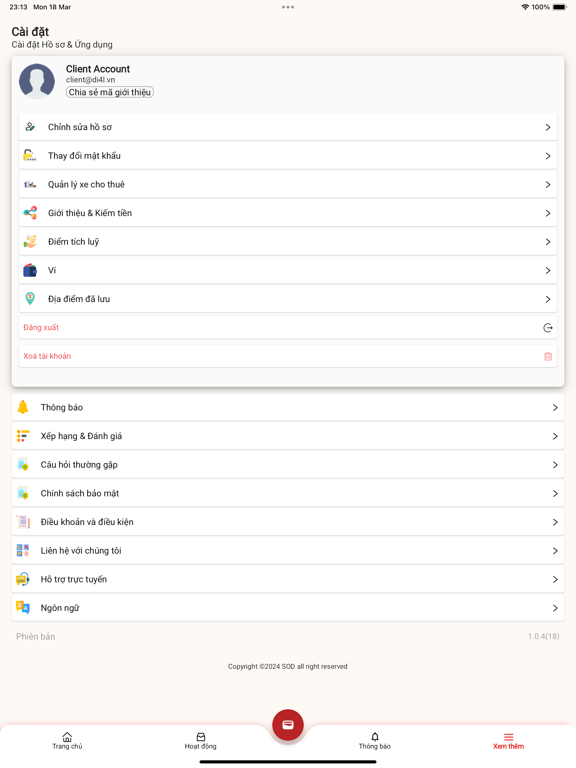This screenshot has width=576, height=768.
Task: Click the trash icon beside Xoá tài khoản
Action: tap(548, 357)
